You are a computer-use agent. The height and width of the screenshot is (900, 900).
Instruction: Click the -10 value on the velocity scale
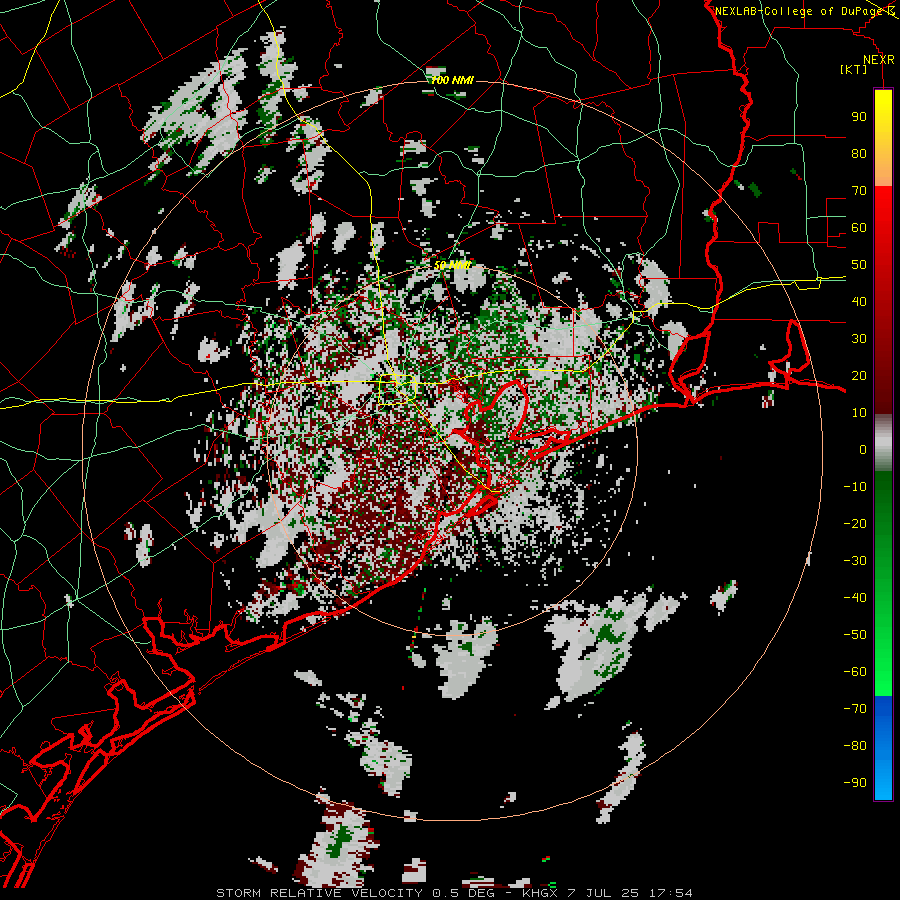click(x=855, y=487)
